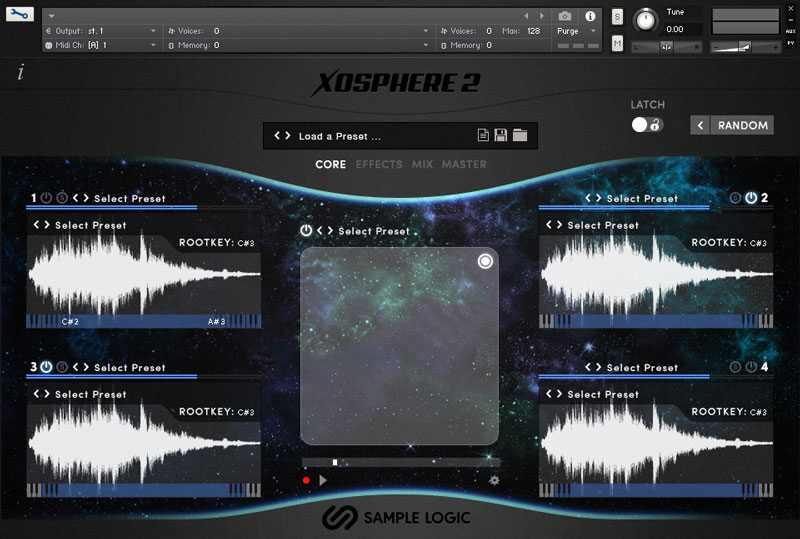
Task: Click the XY pad motion timeline slider
Action: click(x=401, y=462)
